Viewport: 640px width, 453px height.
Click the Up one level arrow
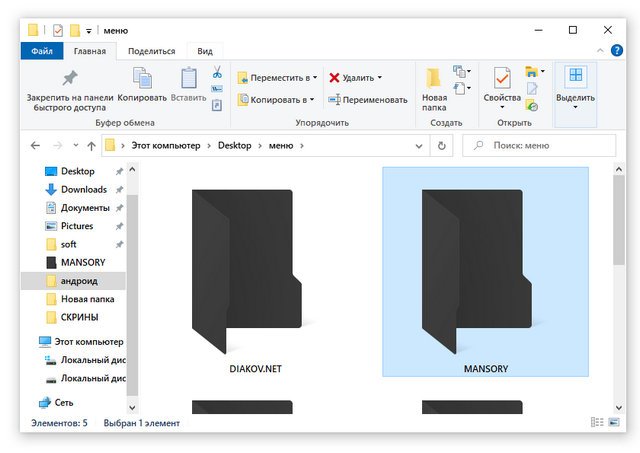[x=91, y=146]
